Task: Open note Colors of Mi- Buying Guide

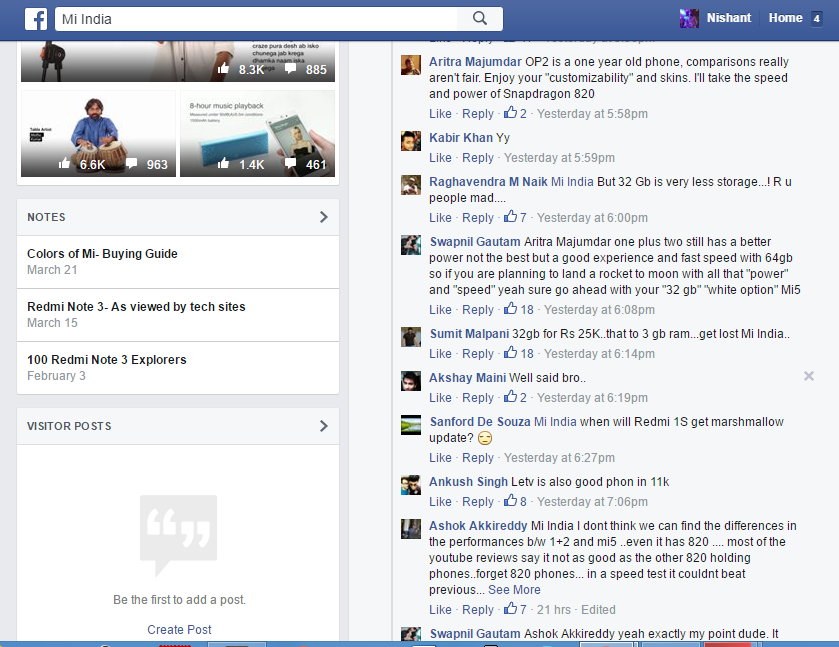Action: [102, 254]
